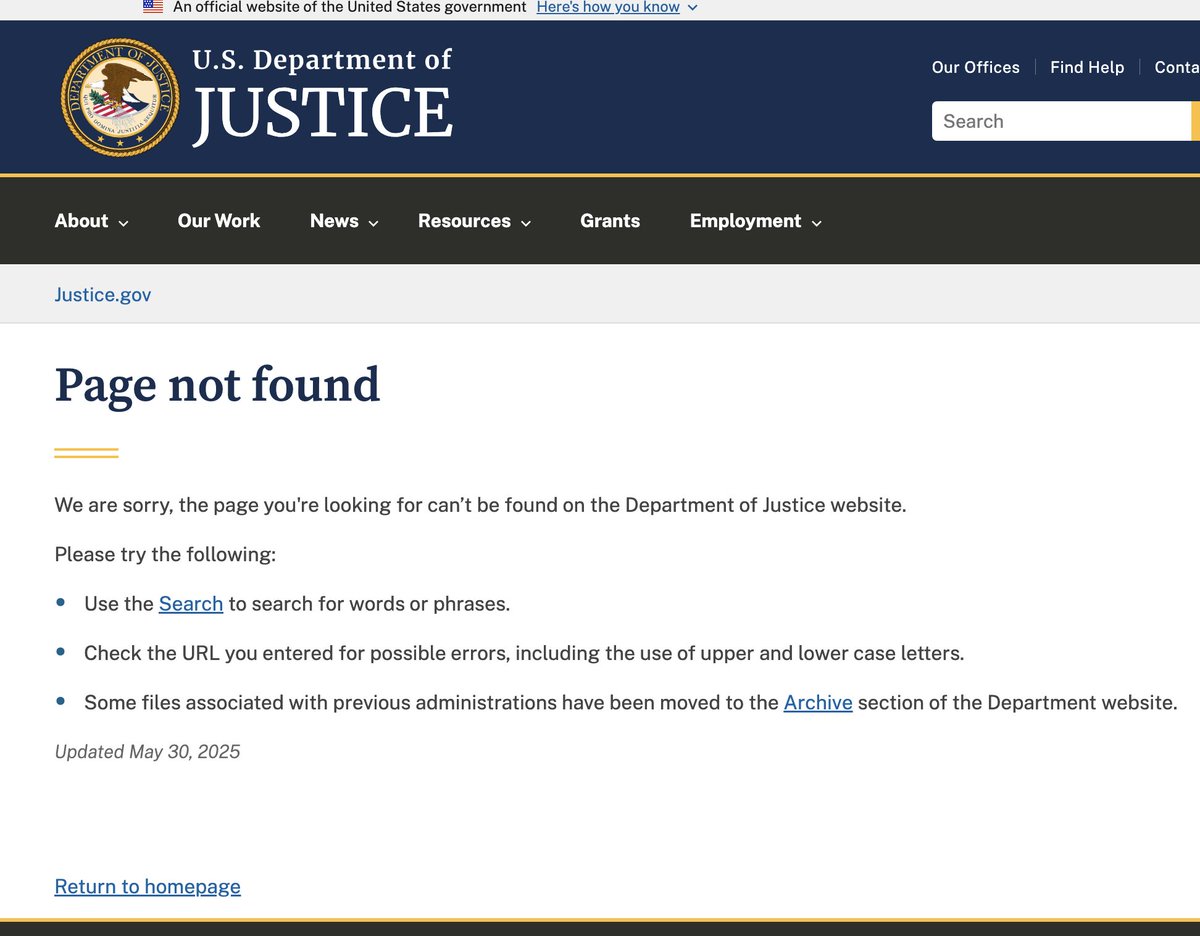Open the Find Help page
The height and width of the screenshot is (936, 1200).
pos(1087,67)
